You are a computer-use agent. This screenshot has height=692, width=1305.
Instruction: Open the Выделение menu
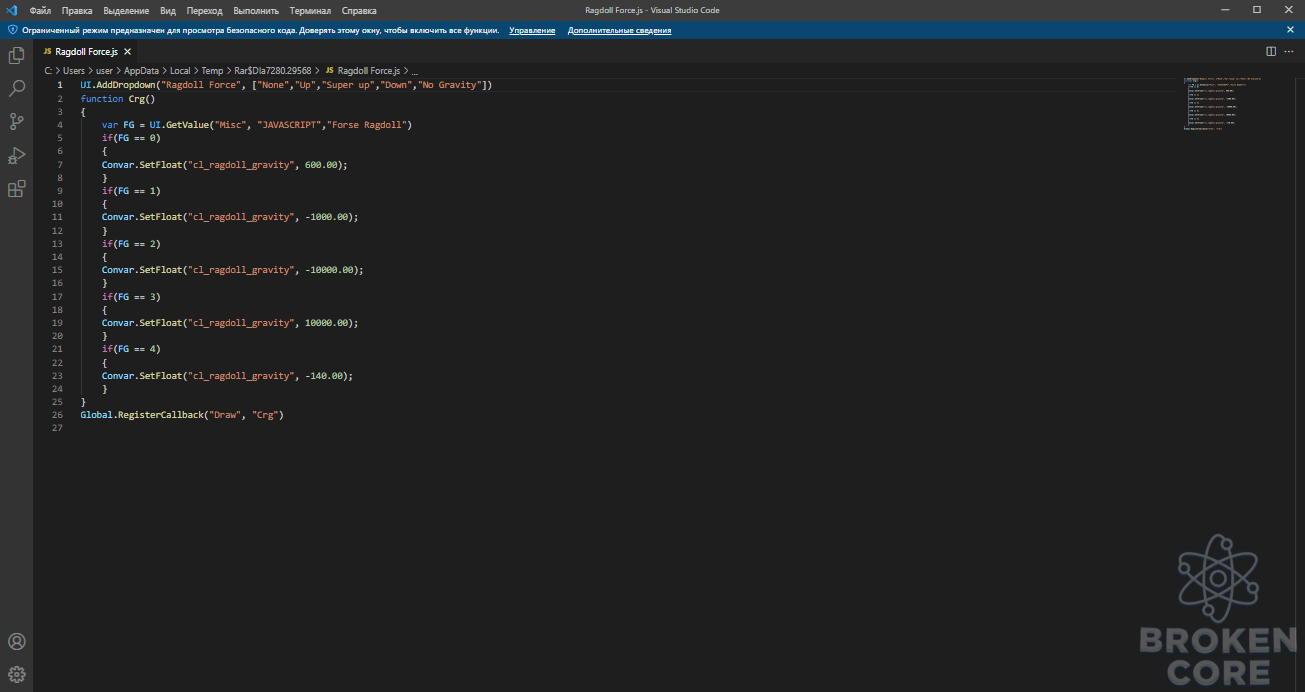(126, 10)
